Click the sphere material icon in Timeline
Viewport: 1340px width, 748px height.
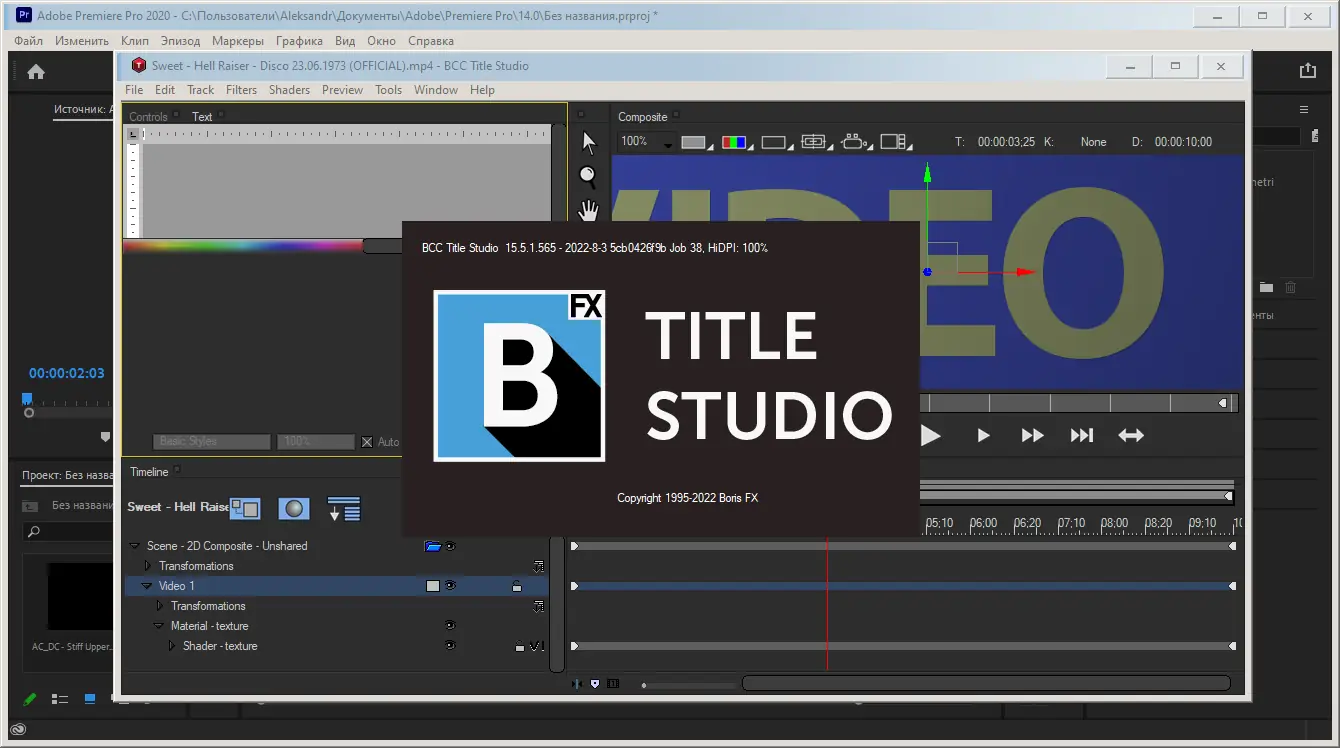click(x=294, y=508)
